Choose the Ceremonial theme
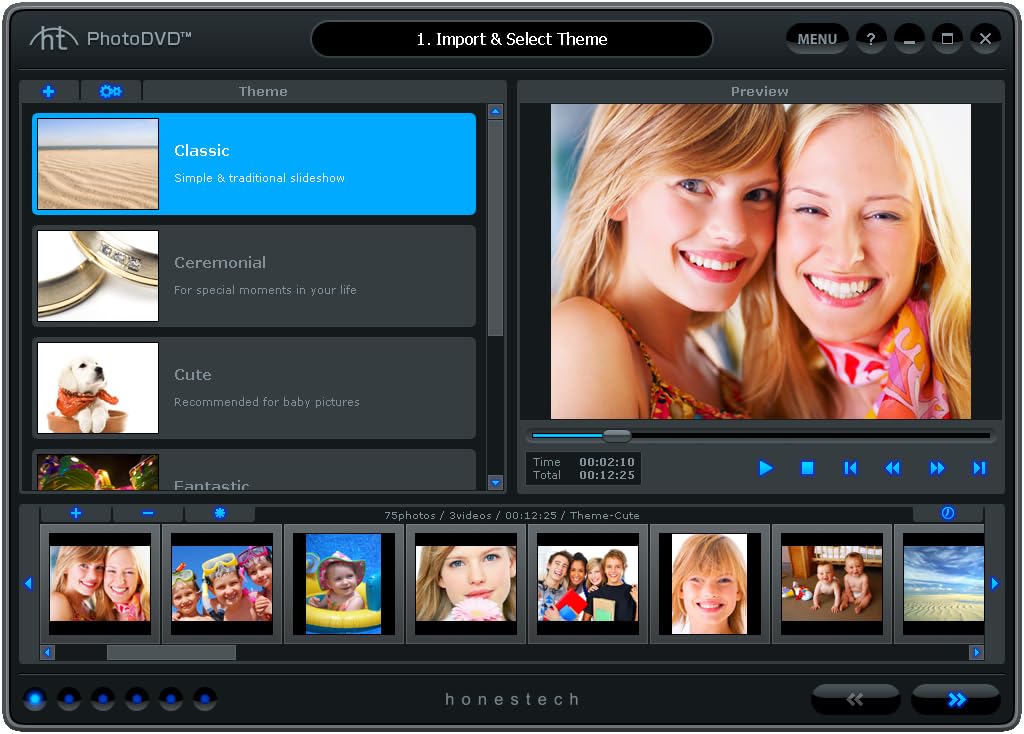The height and width of the screenshot is (734, 1024). [254, 276]
